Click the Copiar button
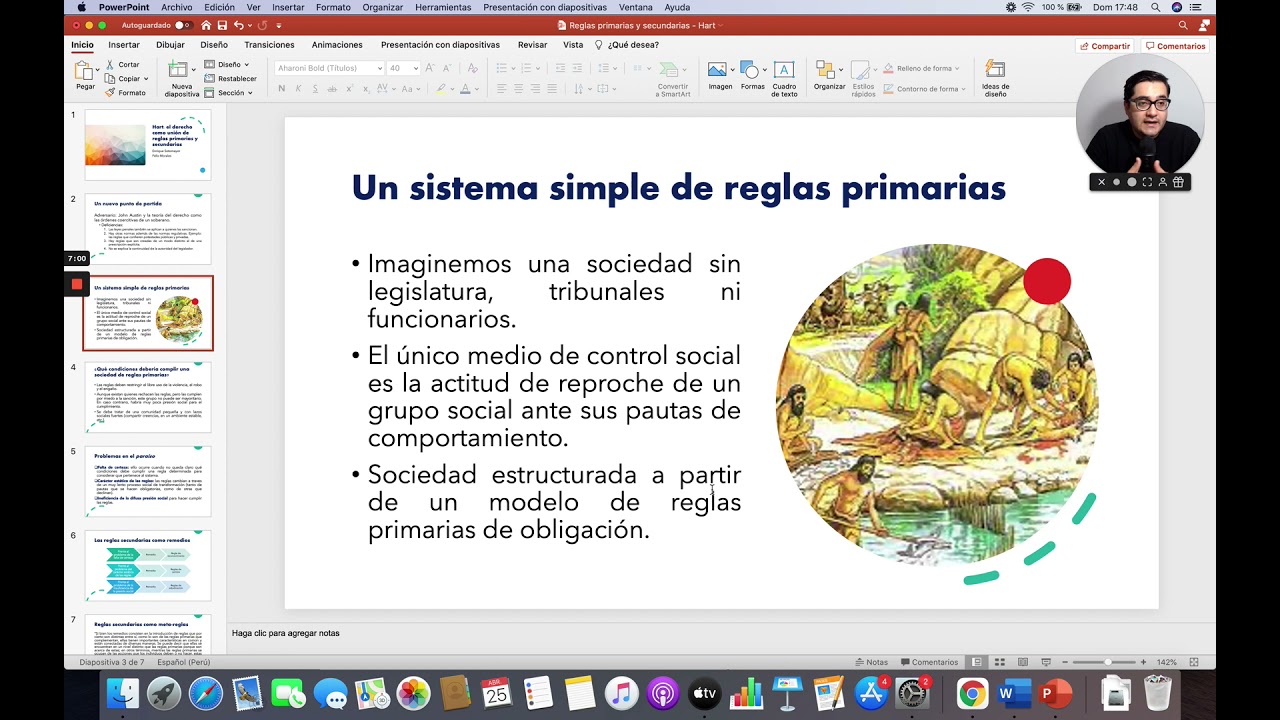 (122, 78)
